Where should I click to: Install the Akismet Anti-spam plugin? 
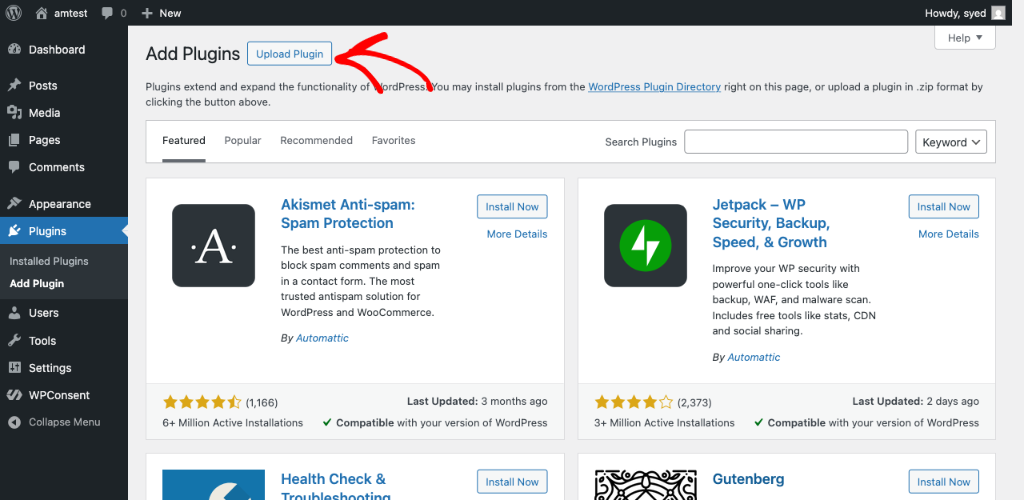[x=512, y=206]
